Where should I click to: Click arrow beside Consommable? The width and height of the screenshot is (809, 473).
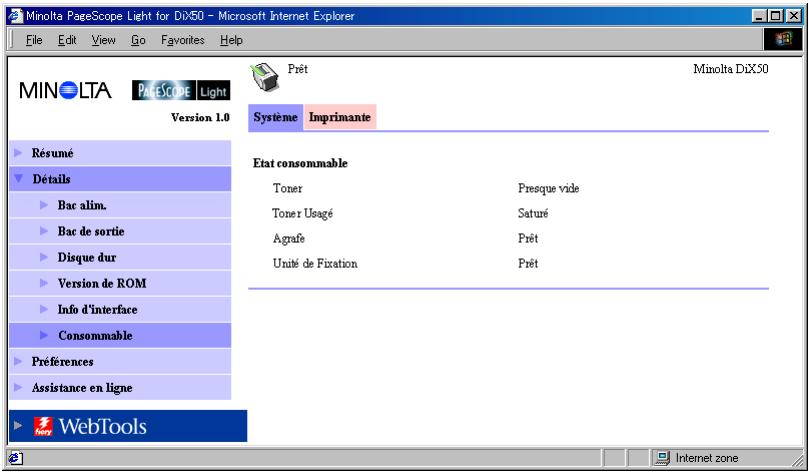pos(44,335)
